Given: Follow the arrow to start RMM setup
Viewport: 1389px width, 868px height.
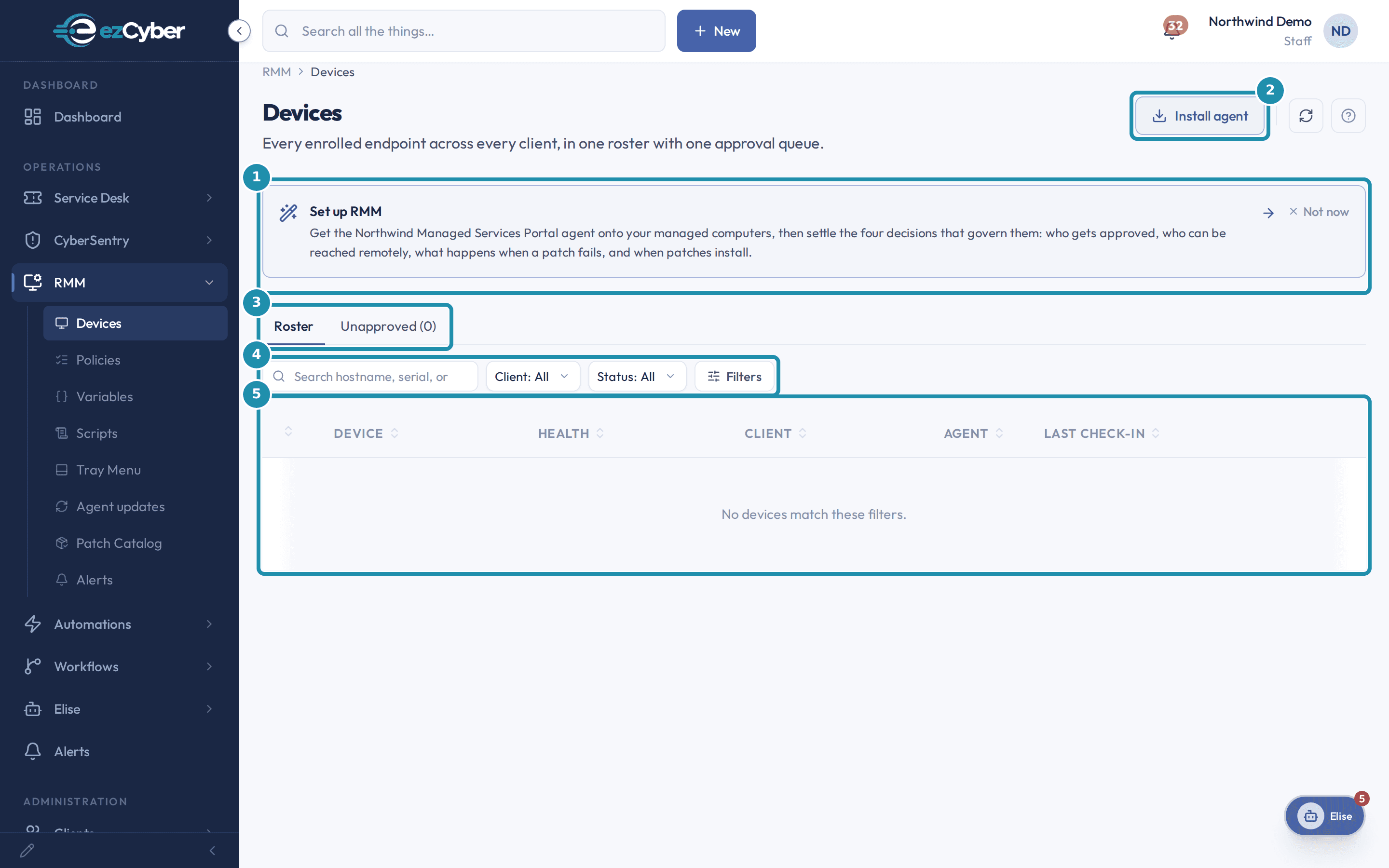Looking at the screenshot, I should point(1268,213).
